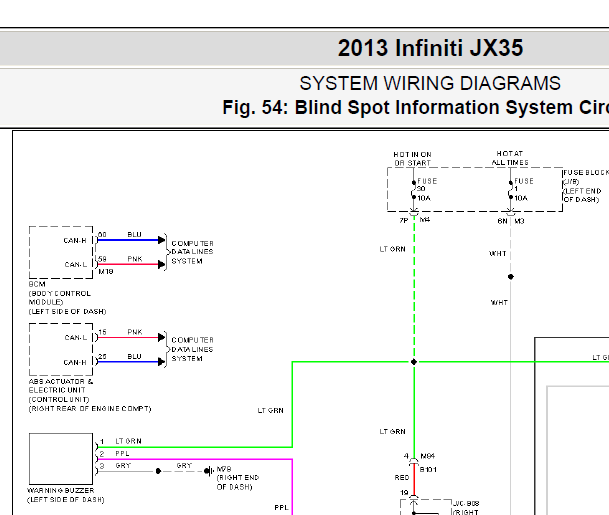Click pin number "25" at ABS unit

pyautogui.click(x=102, y=357)
